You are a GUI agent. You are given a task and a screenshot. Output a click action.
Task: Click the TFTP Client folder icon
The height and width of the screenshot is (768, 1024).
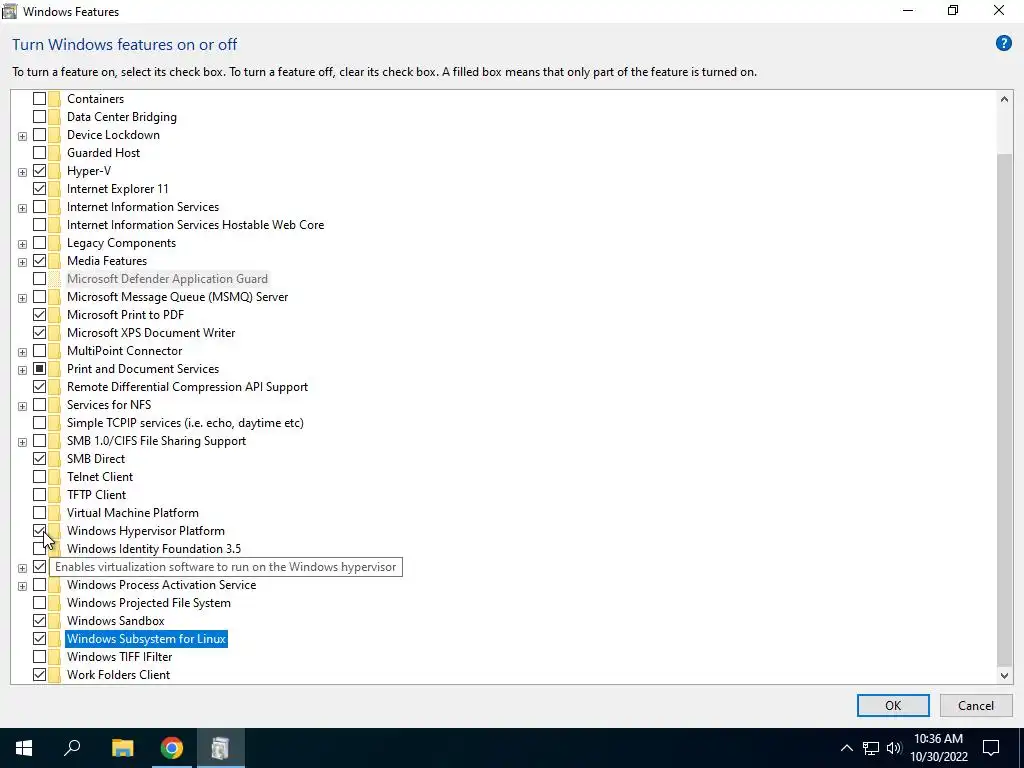tap(54, 495)
